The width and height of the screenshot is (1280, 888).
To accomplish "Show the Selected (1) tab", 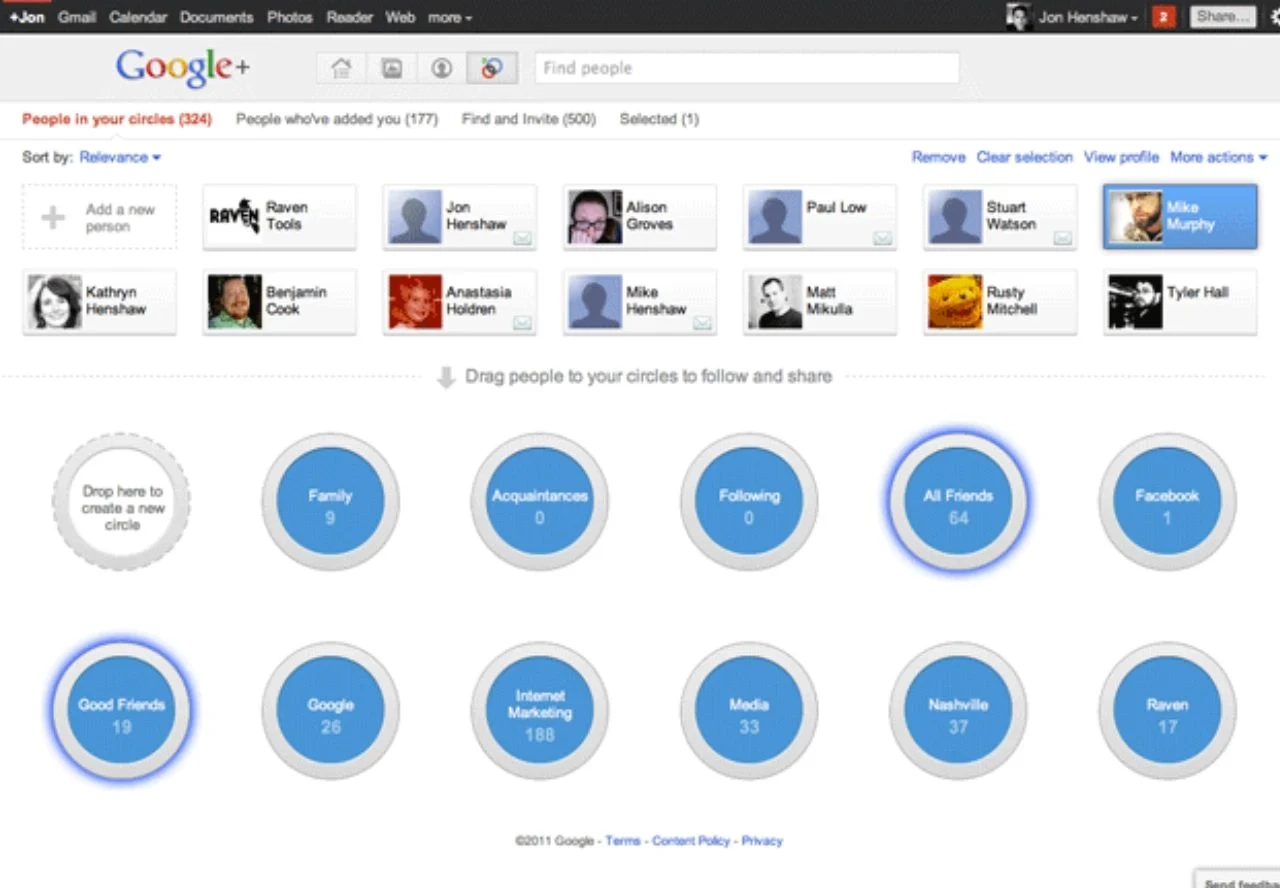I will [x=659, y=119].
